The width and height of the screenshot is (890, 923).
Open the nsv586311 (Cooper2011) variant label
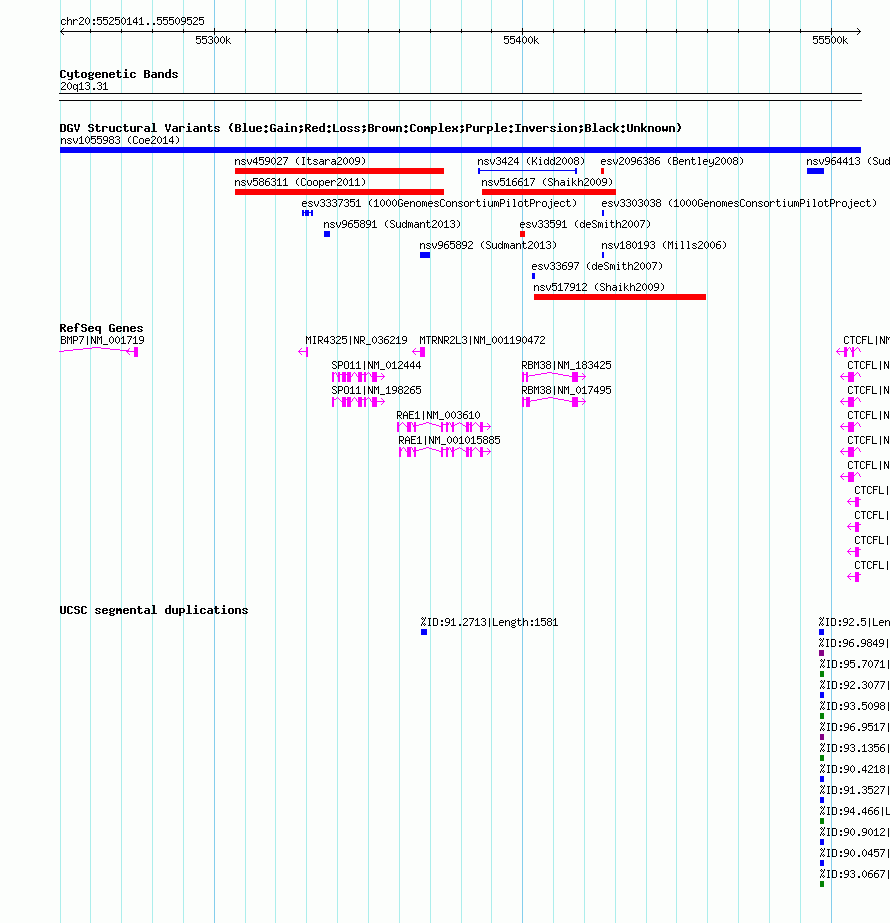tap(300, 182)
